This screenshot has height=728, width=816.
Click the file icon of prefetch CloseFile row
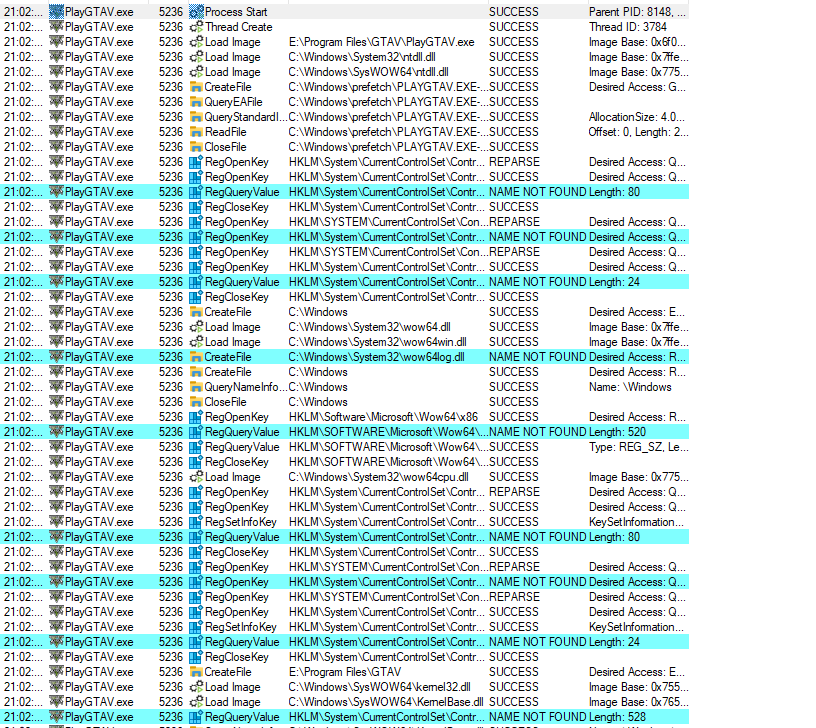(x=196, y=147)
